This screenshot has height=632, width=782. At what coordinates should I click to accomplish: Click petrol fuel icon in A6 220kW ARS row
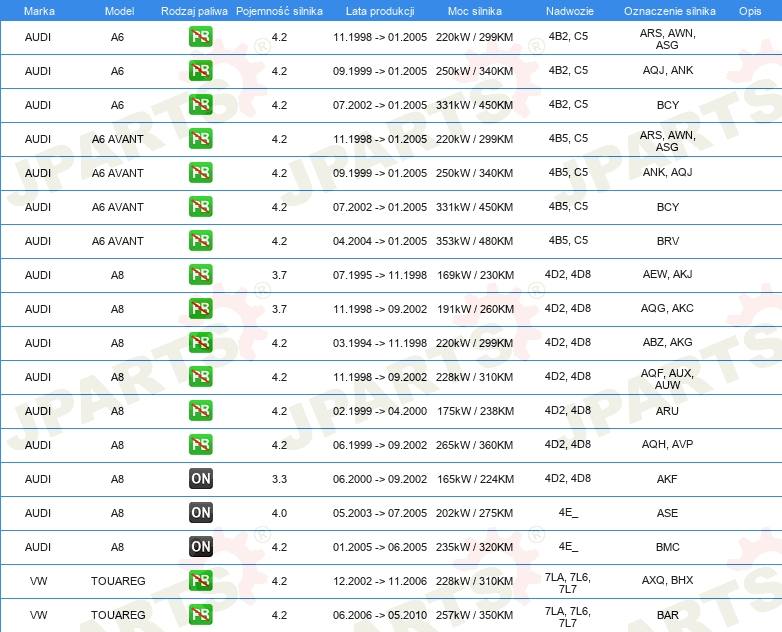coord(200,37)
